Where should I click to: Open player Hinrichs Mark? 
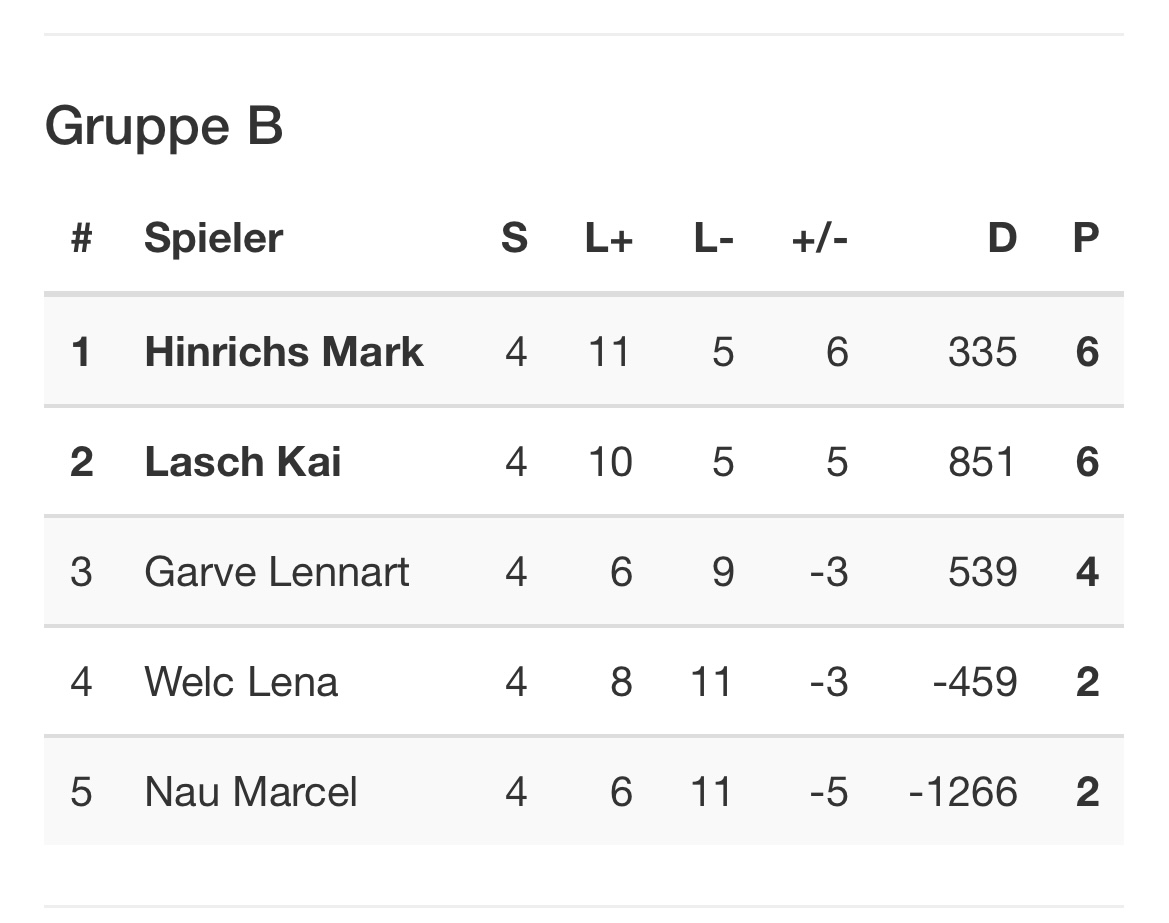click(284, 352)
